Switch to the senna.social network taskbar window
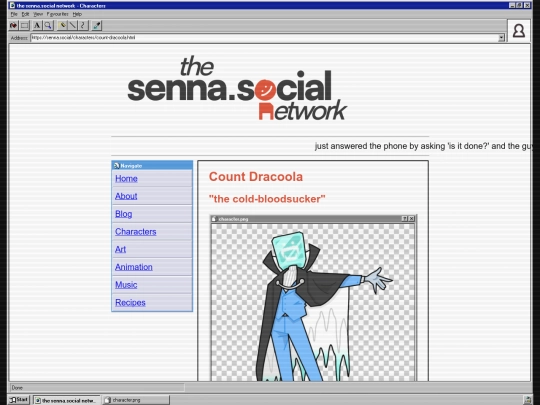This screenshot has width=540, height=405. coord(66,400)
